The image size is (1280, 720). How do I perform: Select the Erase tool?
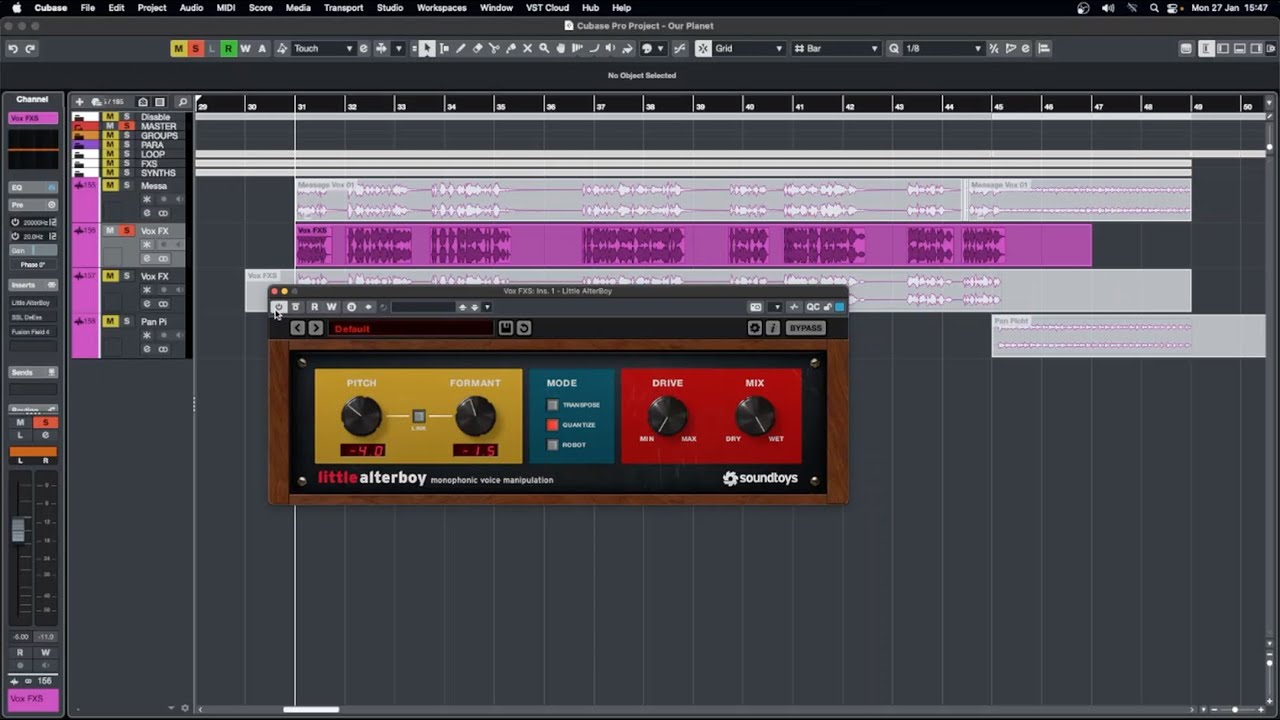pyautogui.click(x=478, y=48)
